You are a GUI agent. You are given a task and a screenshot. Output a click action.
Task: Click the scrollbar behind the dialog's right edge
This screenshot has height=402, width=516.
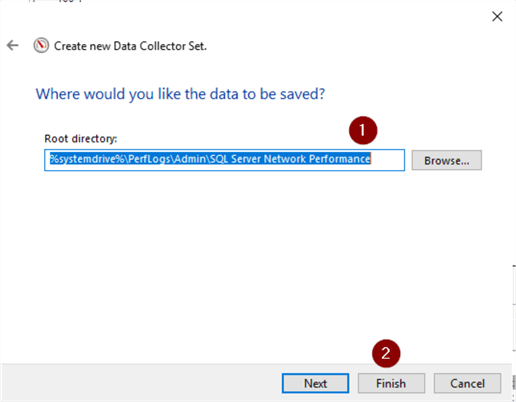(514, 308)
